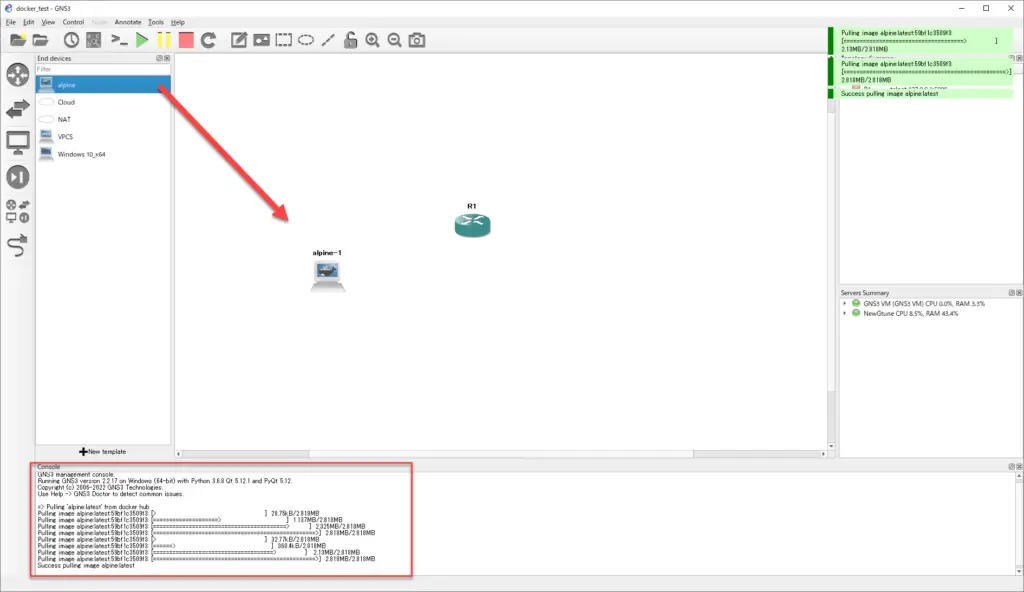Open console to all devices
The width and height of the screenshot is (1024, 592).
[119, 41]
